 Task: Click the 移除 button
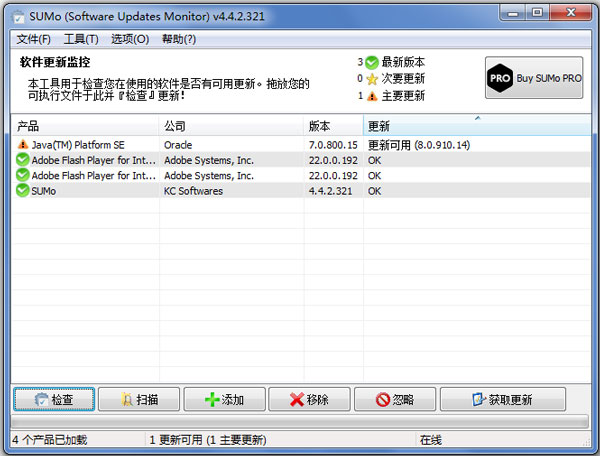pos(309,399)
